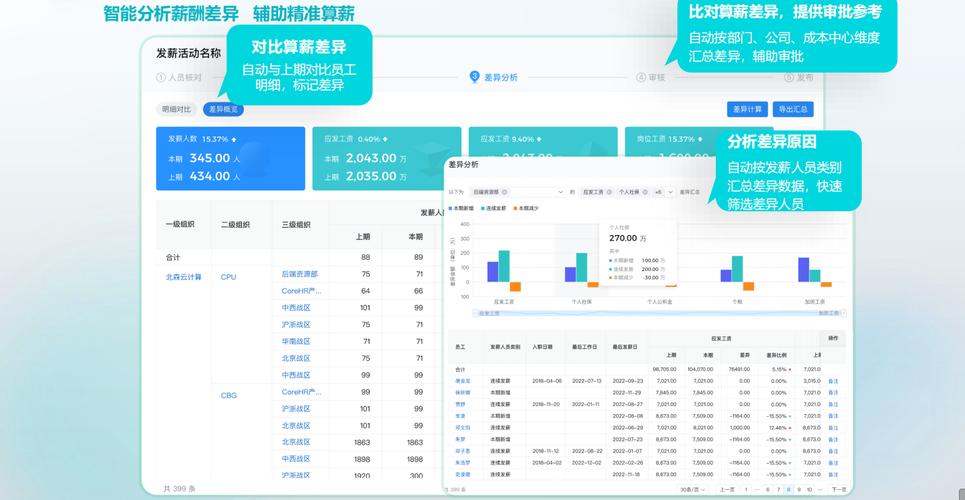Click trend arrow on 应发工资 9.40% card
The width and height of the screenshot is (965, 500).
pyautogui.click(x=539, y=139)
